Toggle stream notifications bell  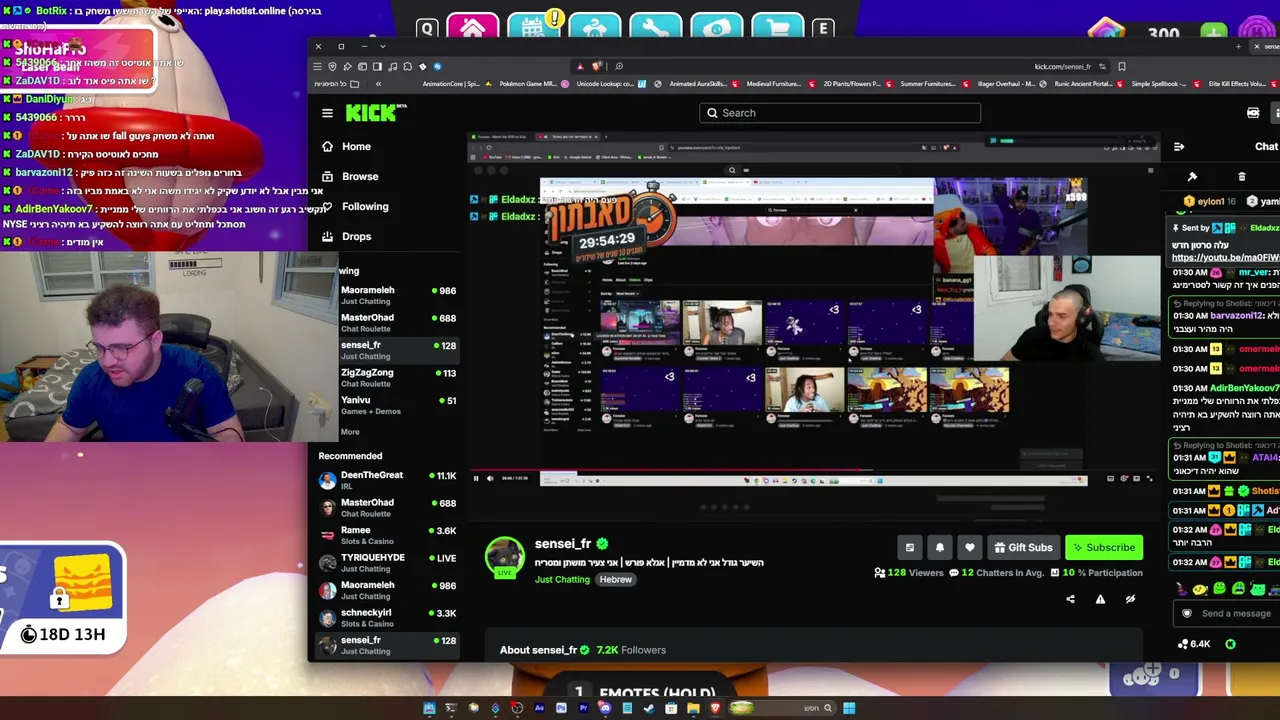click(x=939, y=547)
